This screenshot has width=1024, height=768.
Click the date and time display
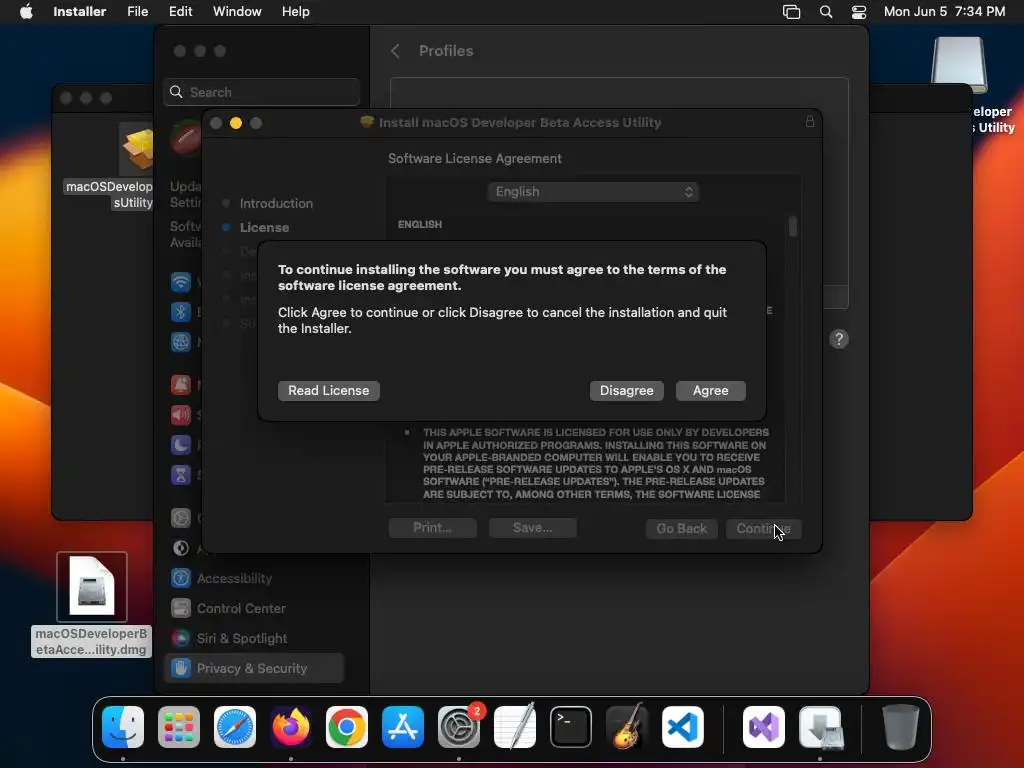pos(944,12)
